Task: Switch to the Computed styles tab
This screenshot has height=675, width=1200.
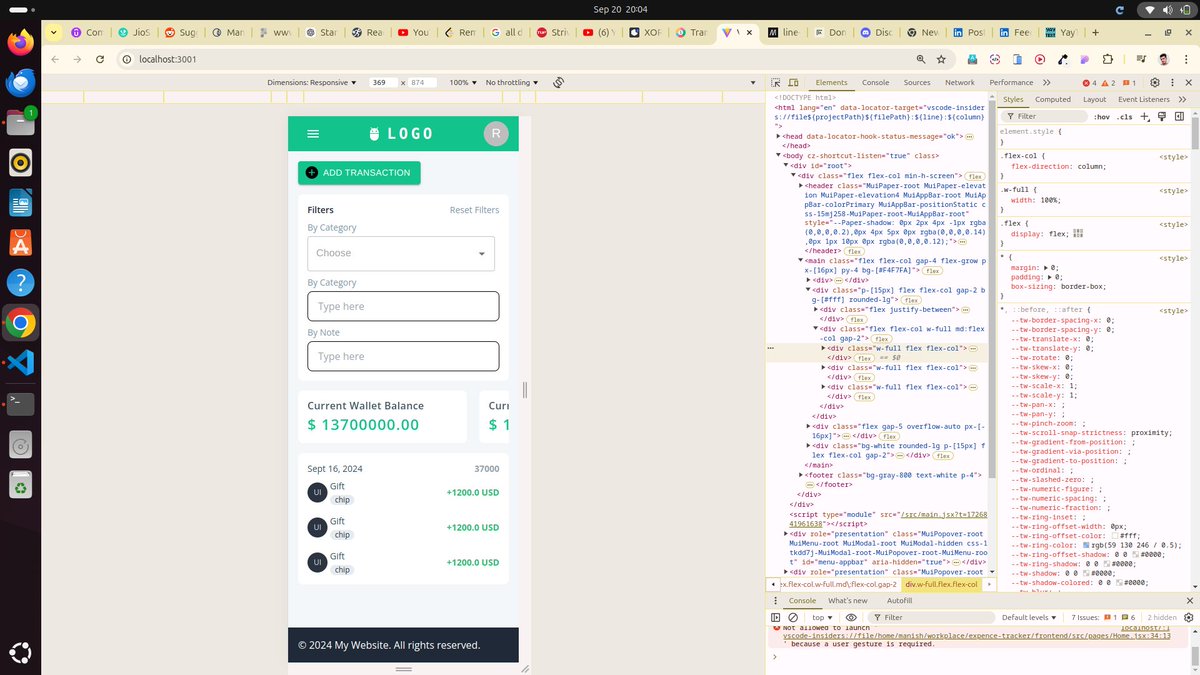Action: pyautogui.click(x=1052, y=99)
